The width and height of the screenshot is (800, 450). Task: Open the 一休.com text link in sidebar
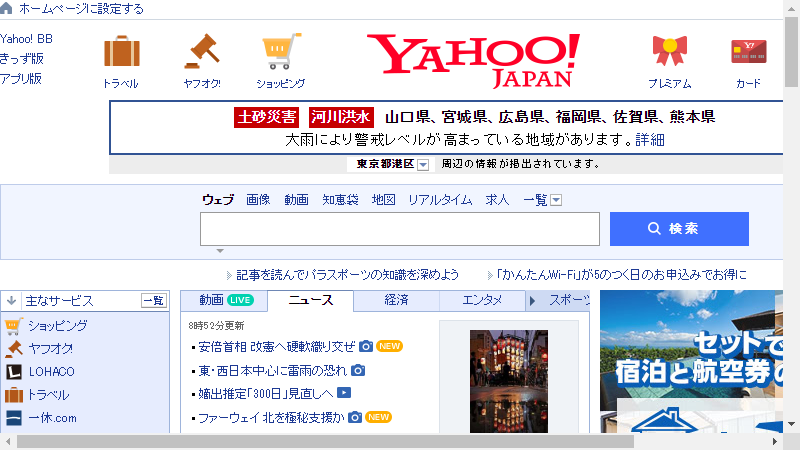pos(53,418)
